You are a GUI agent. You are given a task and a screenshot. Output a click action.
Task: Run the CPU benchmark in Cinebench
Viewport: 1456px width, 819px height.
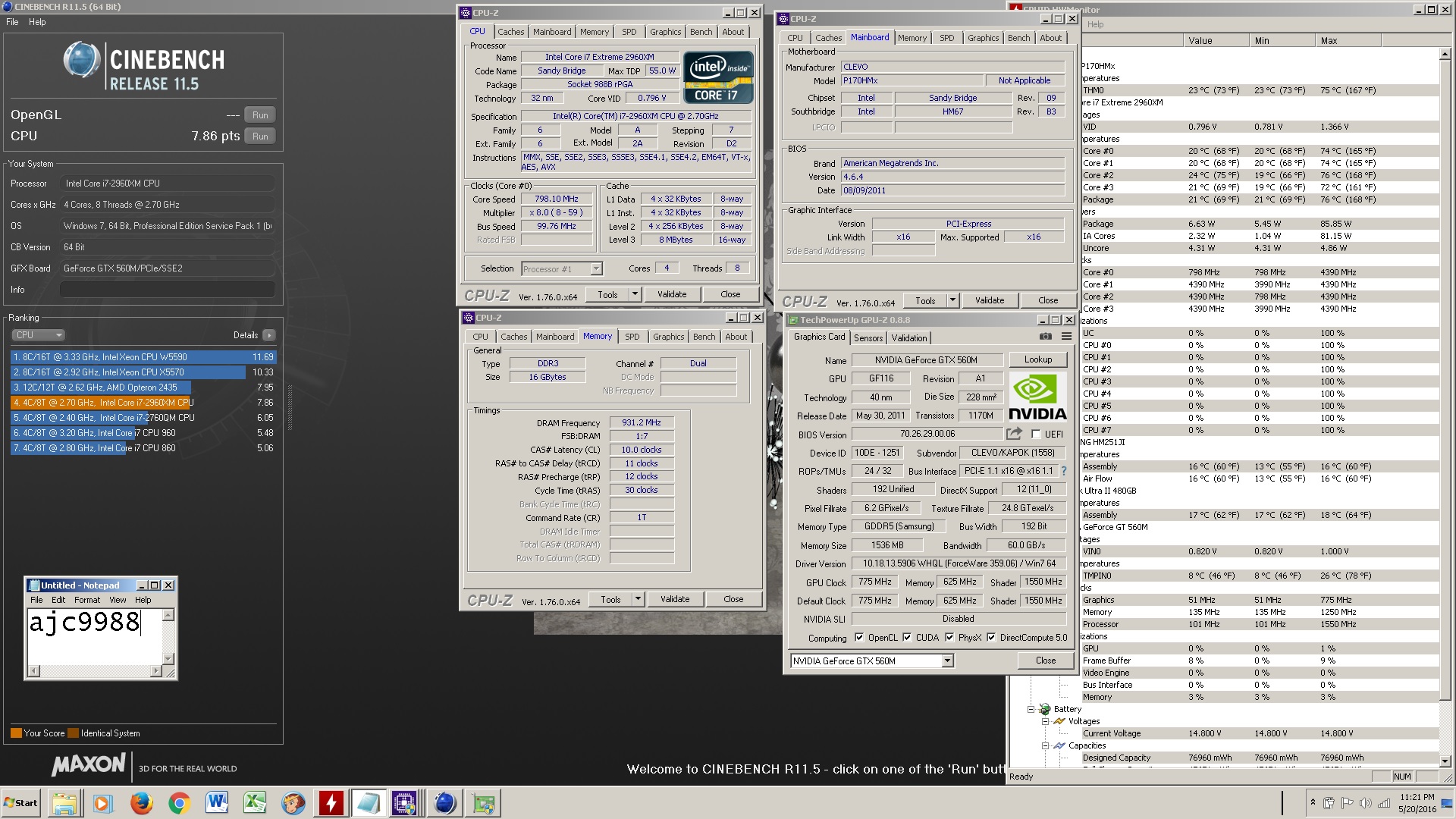point(260,136)
